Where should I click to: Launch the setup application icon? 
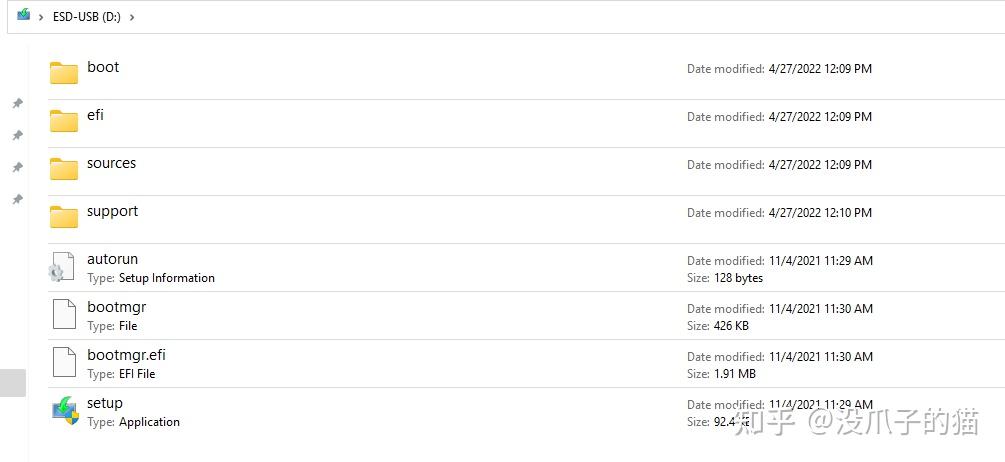click(65, 410)
